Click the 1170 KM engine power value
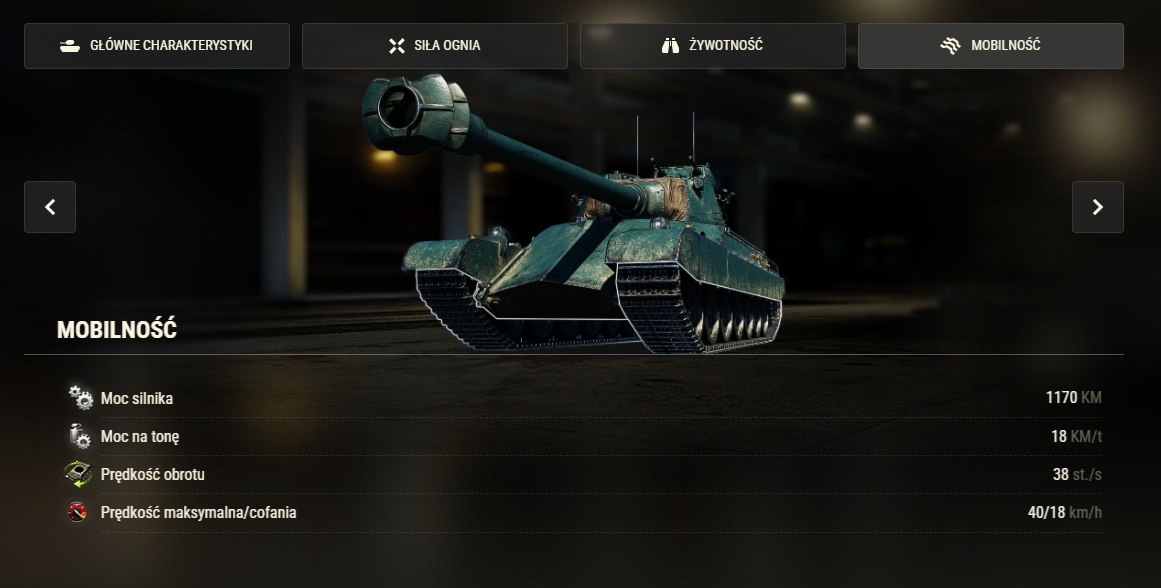The height and width of the screenshot is (588, 1161). [x=1074, y=398]
